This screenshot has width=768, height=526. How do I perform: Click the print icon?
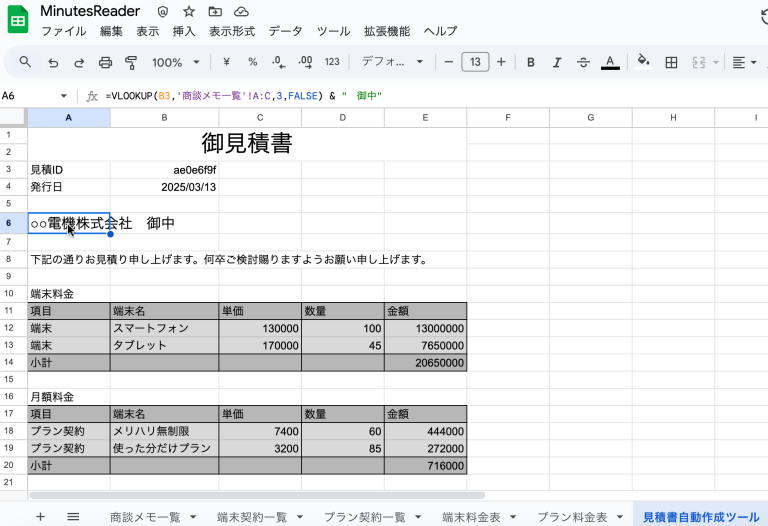coord(105,62)
